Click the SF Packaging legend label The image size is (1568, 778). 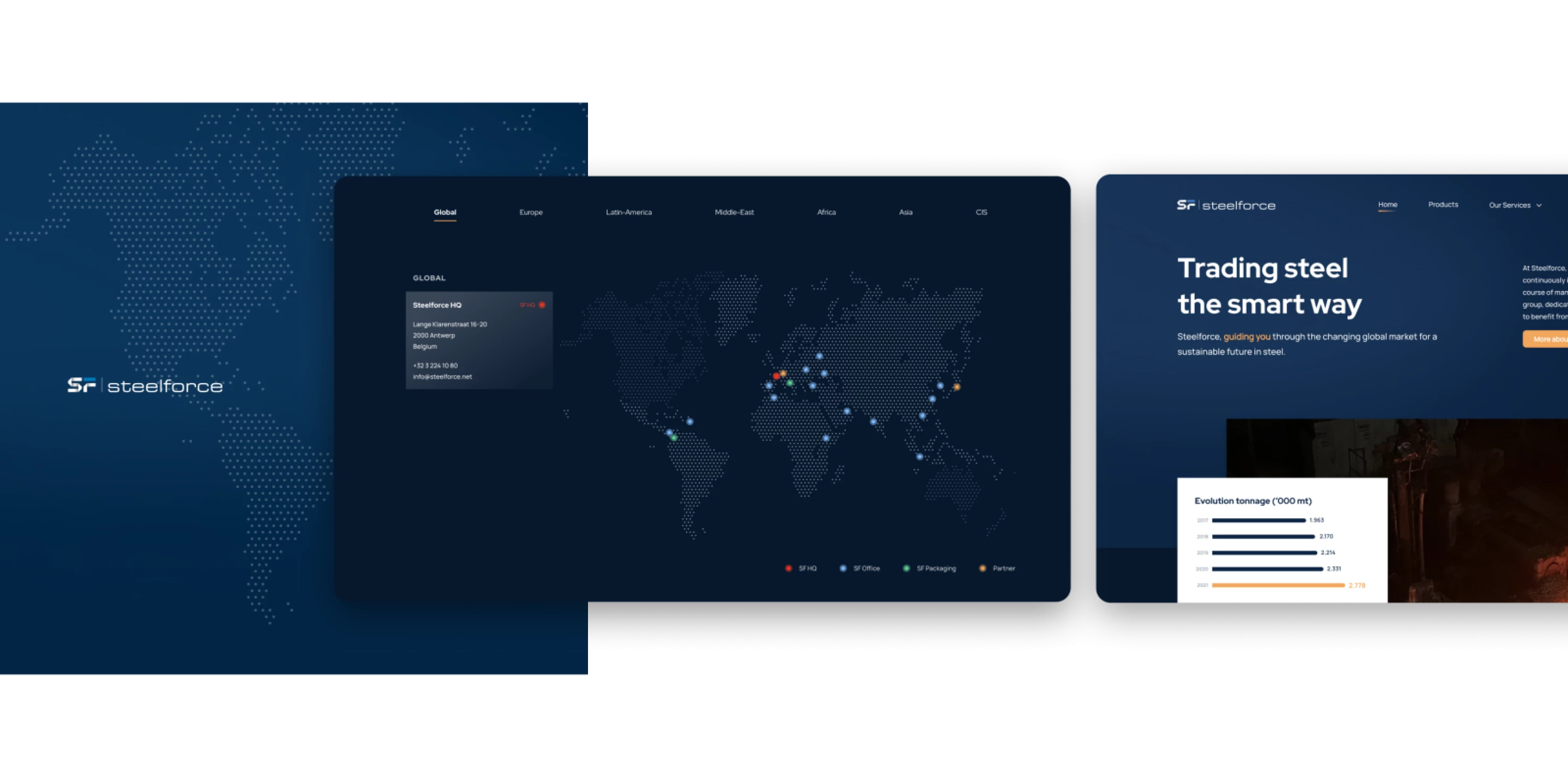pos(936,568)
